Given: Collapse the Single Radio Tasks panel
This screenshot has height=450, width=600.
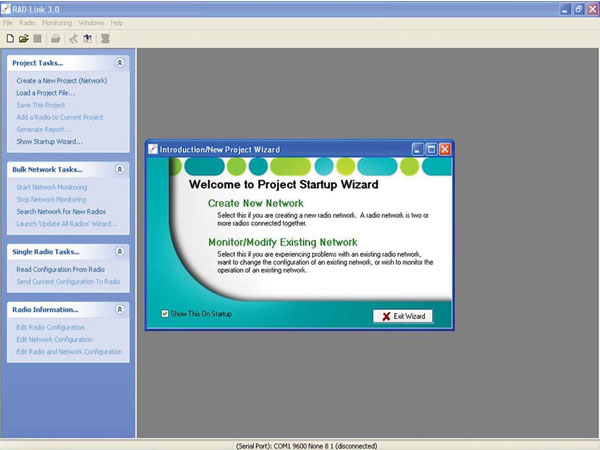Looking at the screenshot, I should click(120, 251).
